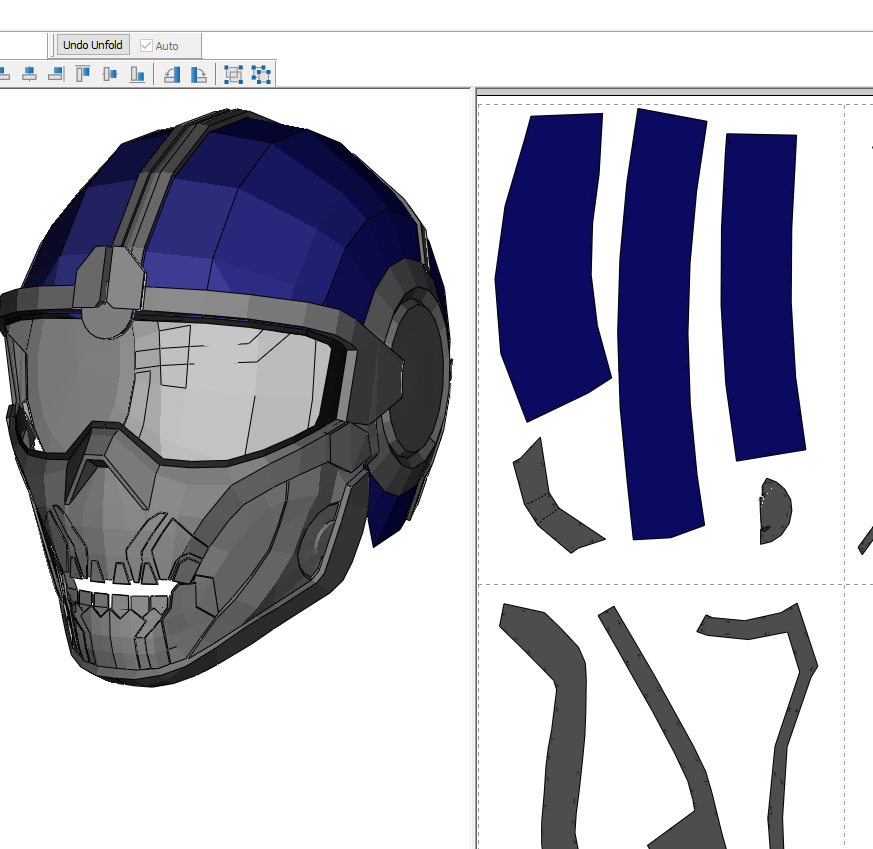This screenshot has width=873, height=849.
Task: Align selected parts to the top
Action: pos(83,74)
